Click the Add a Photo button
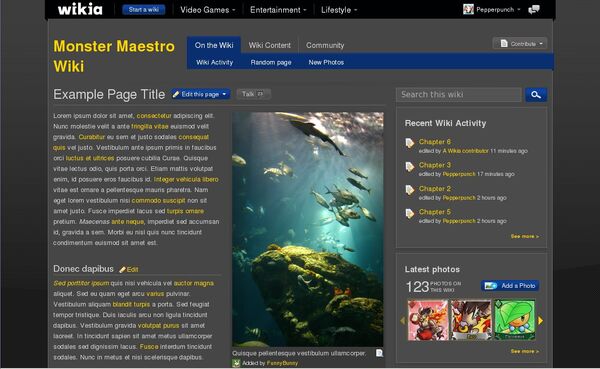 tap(510, 286)
